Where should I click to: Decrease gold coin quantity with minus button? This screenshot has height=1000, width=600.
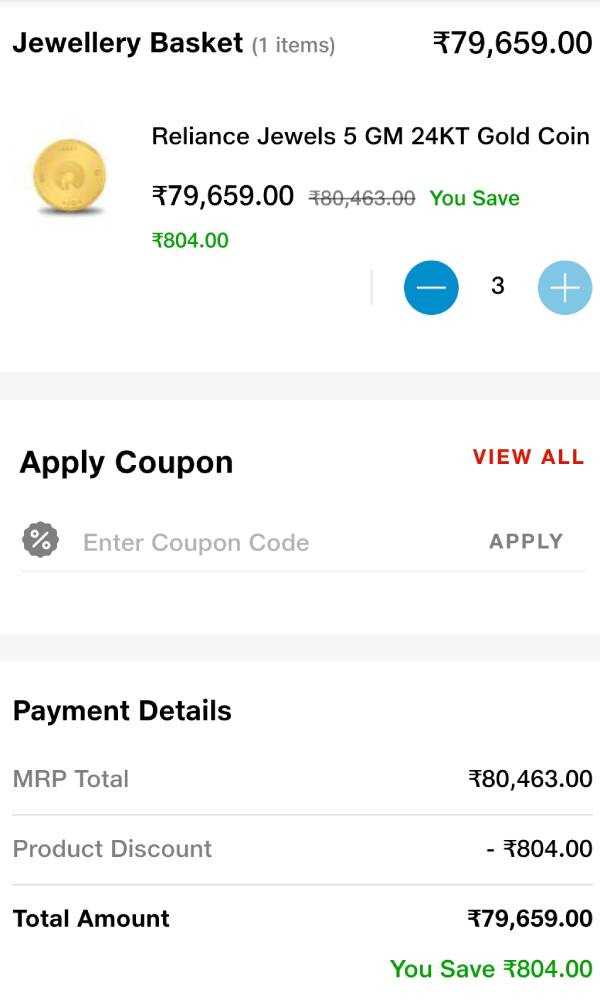[x=431, y=288]
